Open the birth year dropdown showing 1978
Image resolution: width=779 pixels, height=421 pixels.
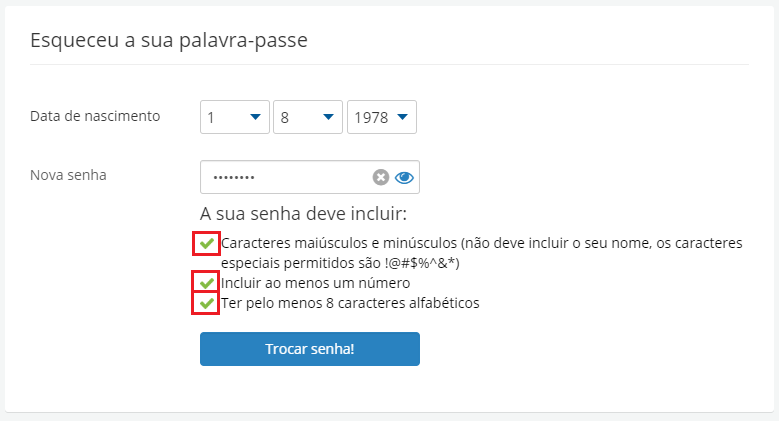click(382, 117)
